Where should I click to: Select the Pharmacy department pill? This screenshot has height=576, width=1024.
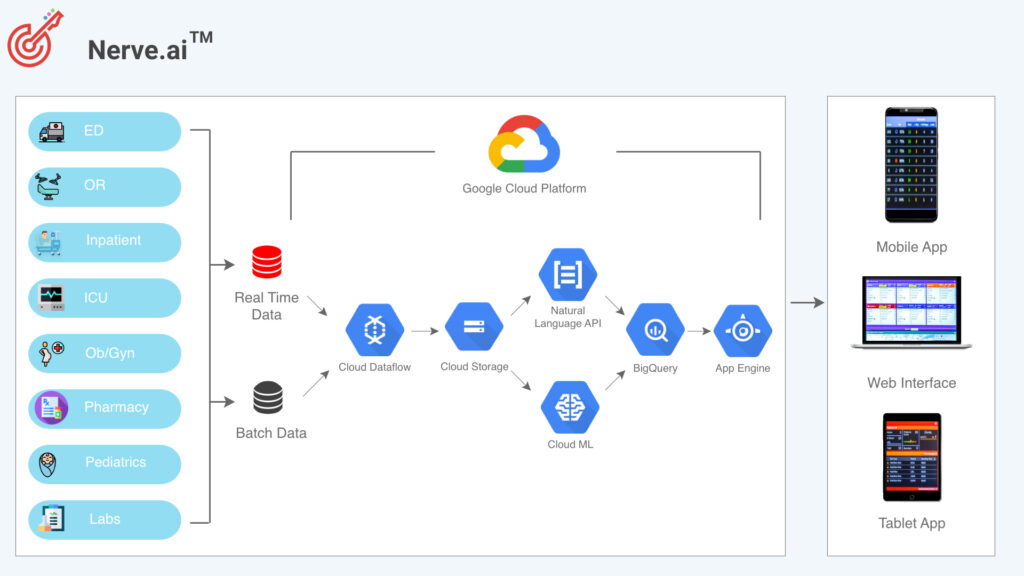[x=104, y=409]
